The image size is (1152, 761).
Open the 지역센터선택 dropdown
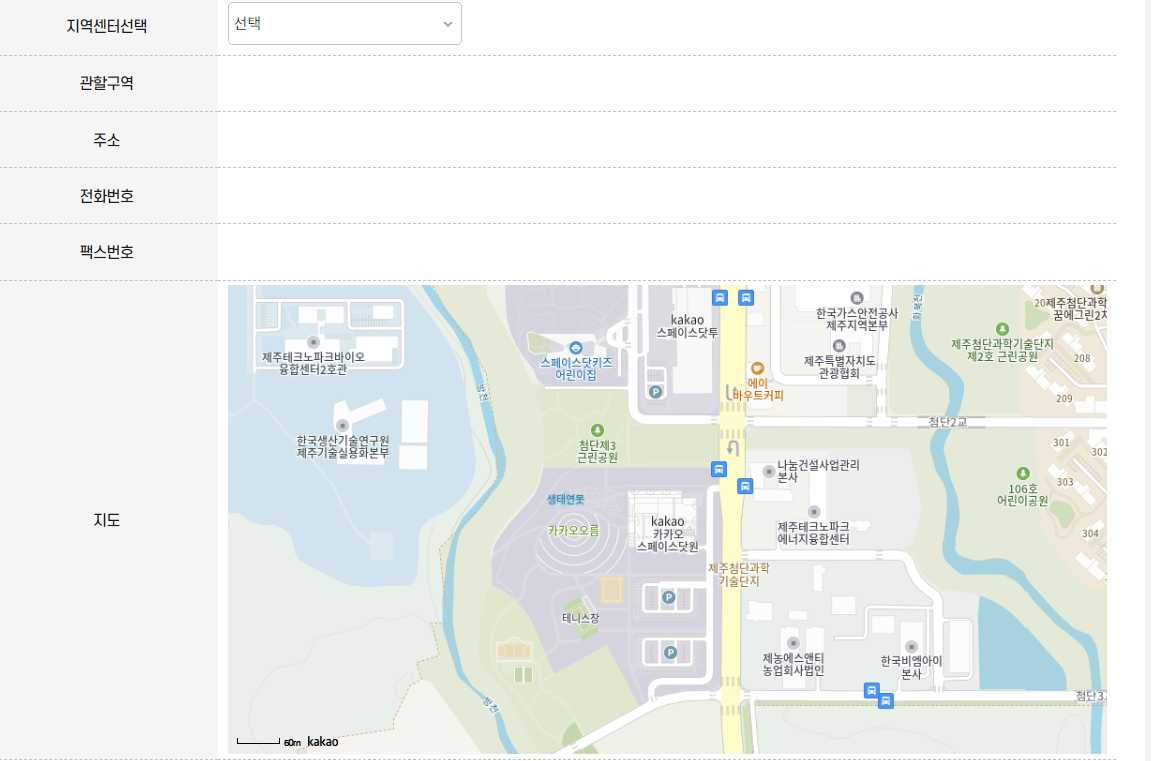coord(344,23)
